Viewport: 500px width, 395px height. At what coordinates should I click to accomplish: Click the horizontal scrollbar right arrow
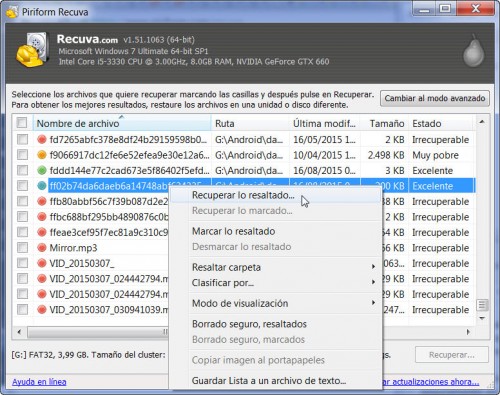tap(468, 332)
